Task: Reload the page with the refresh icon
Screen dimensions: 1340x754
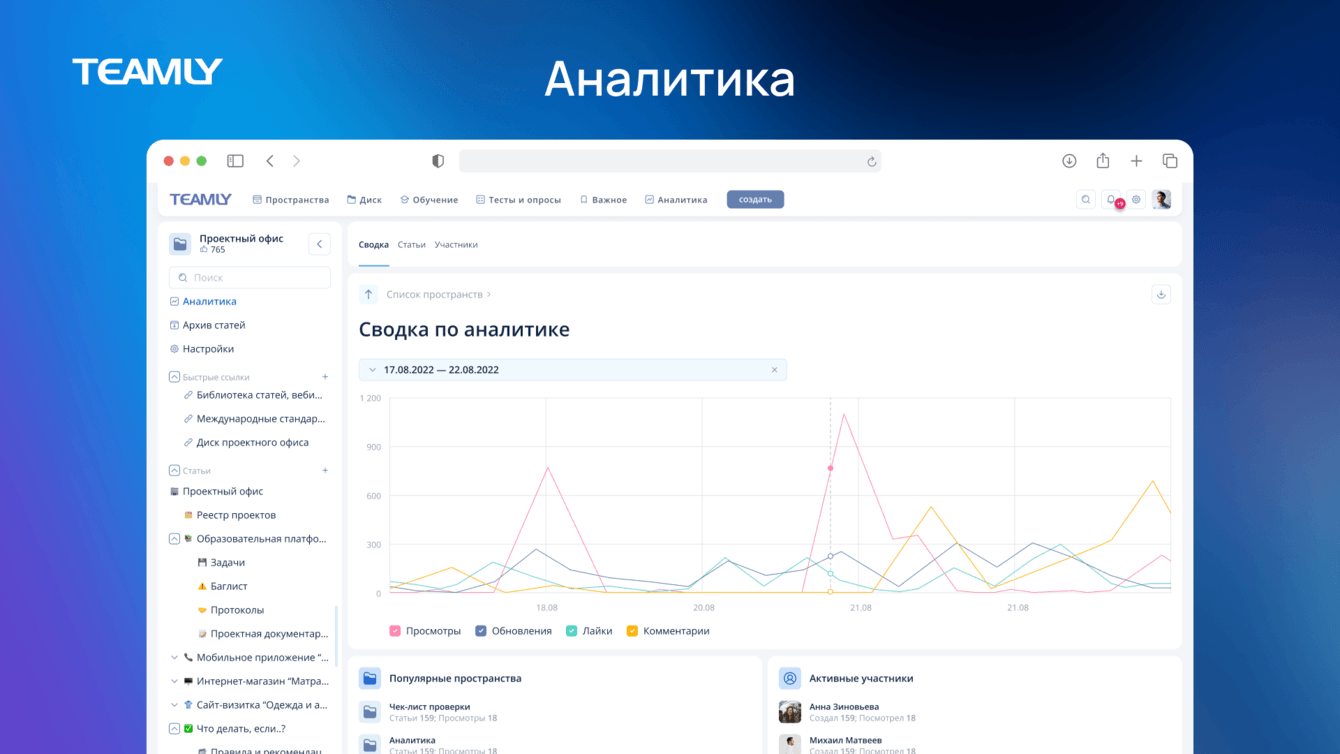Action: (x=871, y=162)
